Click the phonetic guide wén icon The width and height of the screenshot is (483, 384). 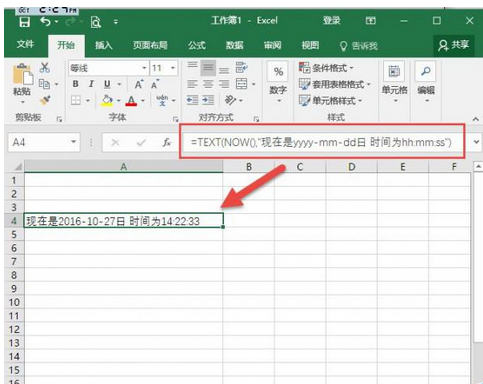[x=162, y=100]
